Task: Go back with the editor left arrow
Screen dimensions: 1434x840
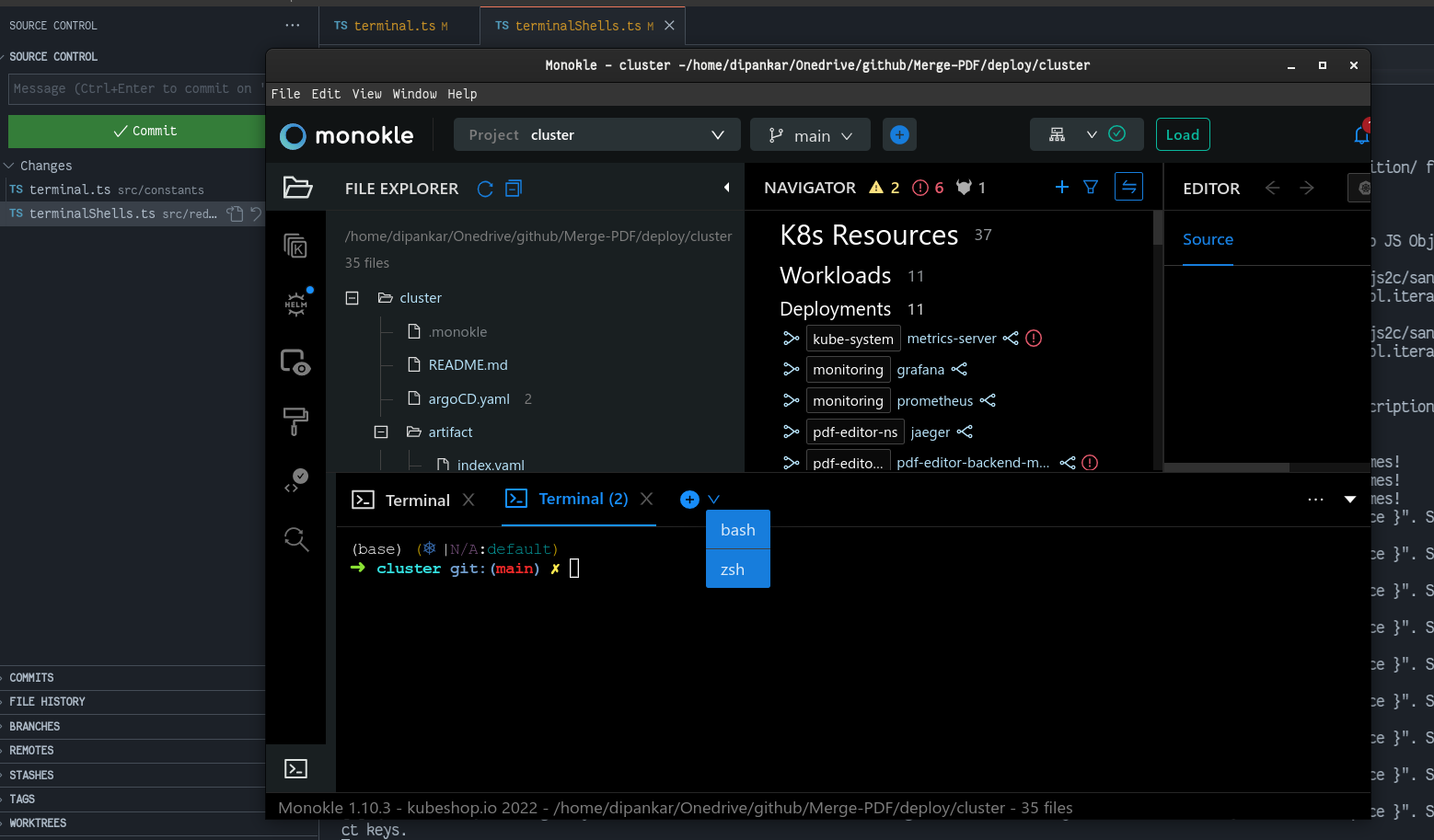Action: [x=1273, y=188]
